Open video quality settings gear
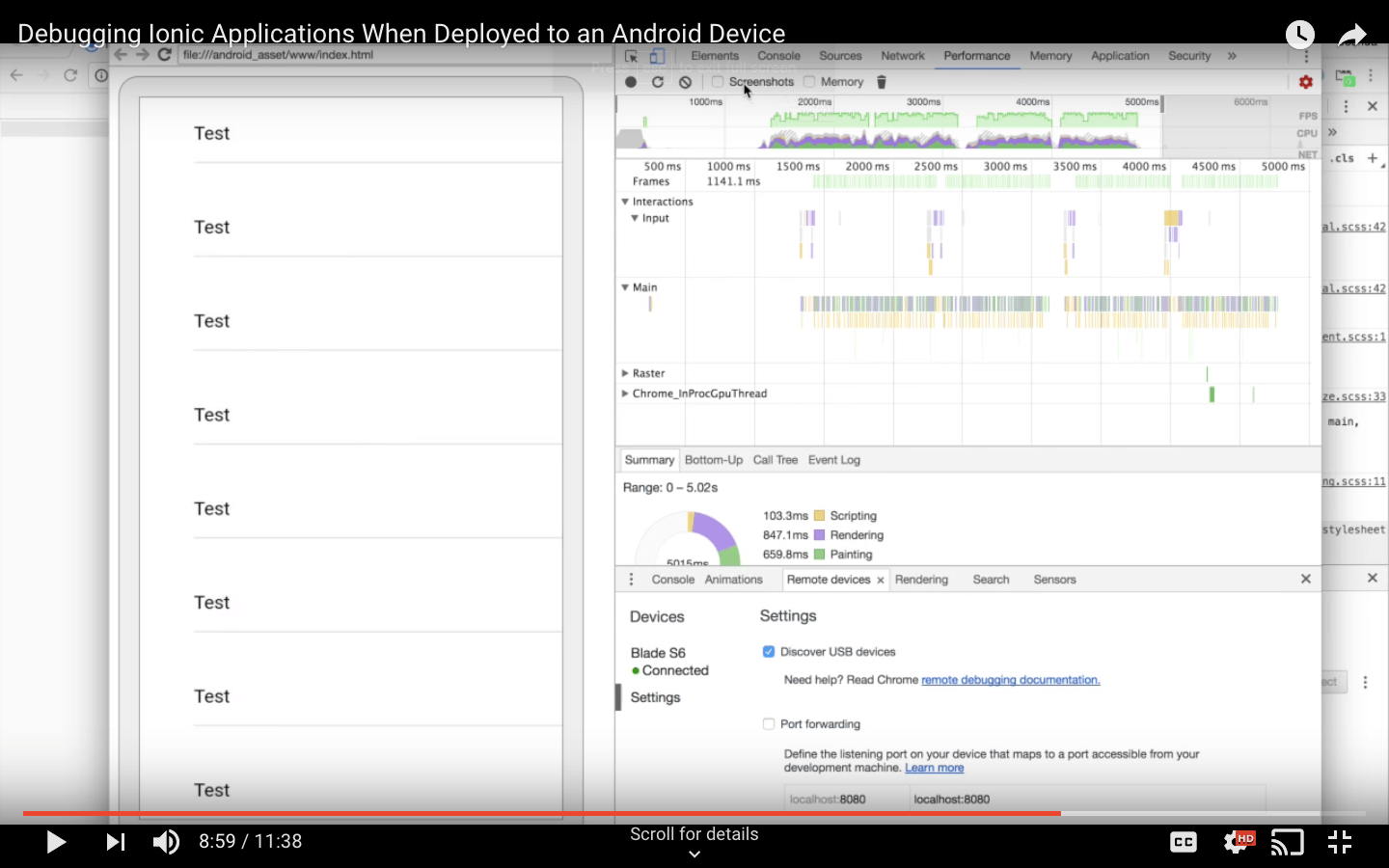The height and width of the screenshot is (868, 1389). point(1238,842)
